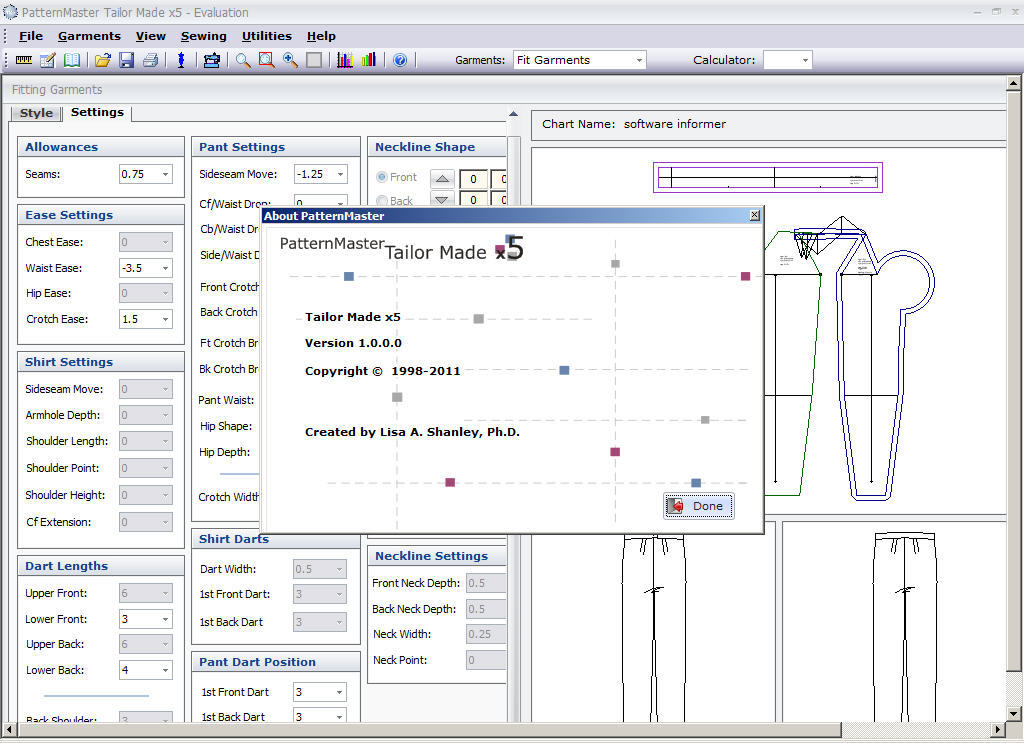1024x743 pixels.
Task: Open the Pant 1st Back Dart position dropdown
Action: tap(339, 717)
